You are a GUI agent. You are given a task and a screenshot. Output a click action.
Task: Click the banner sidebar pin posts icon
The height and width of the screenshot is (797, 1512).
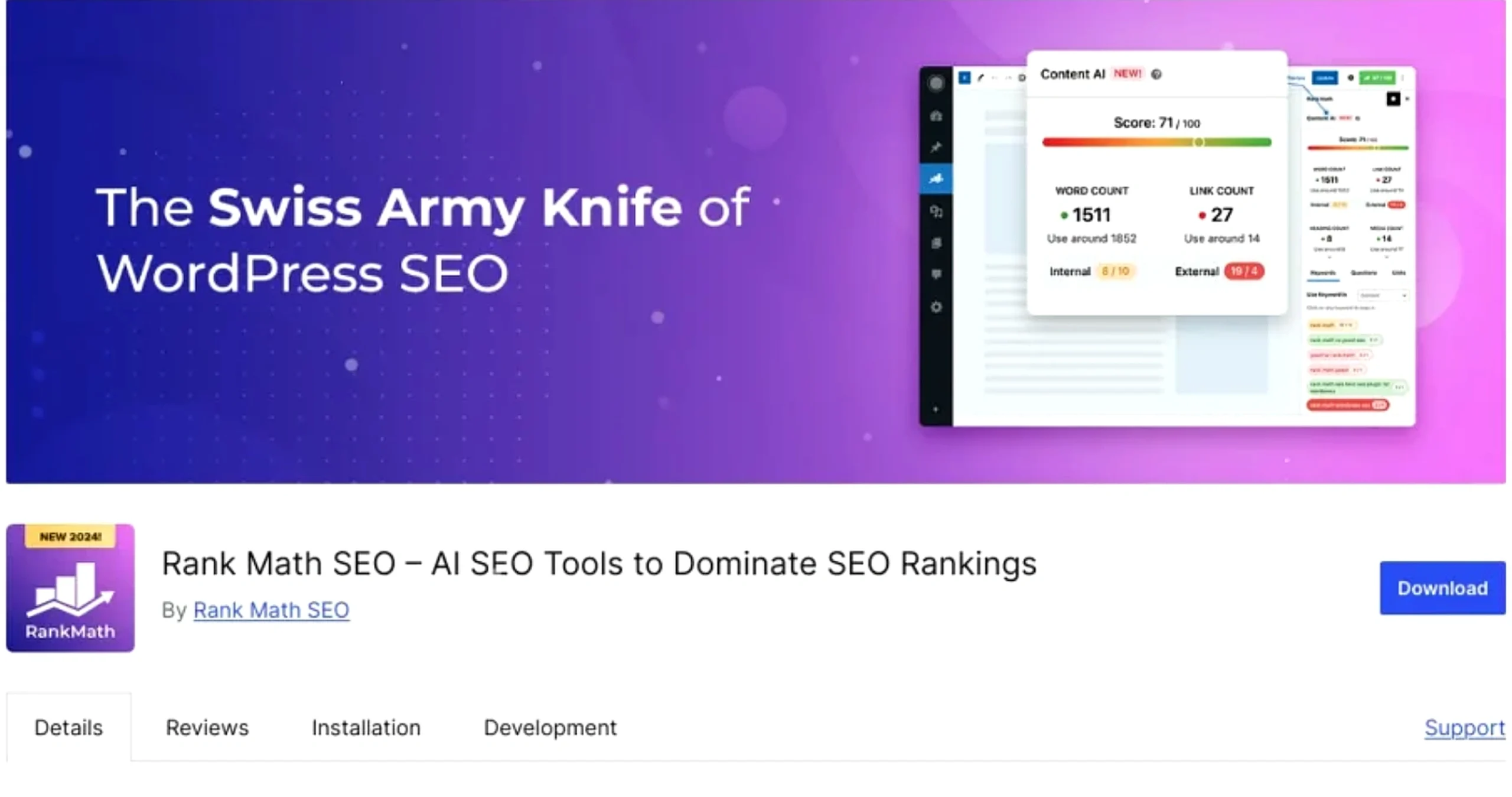coord(936,147)
